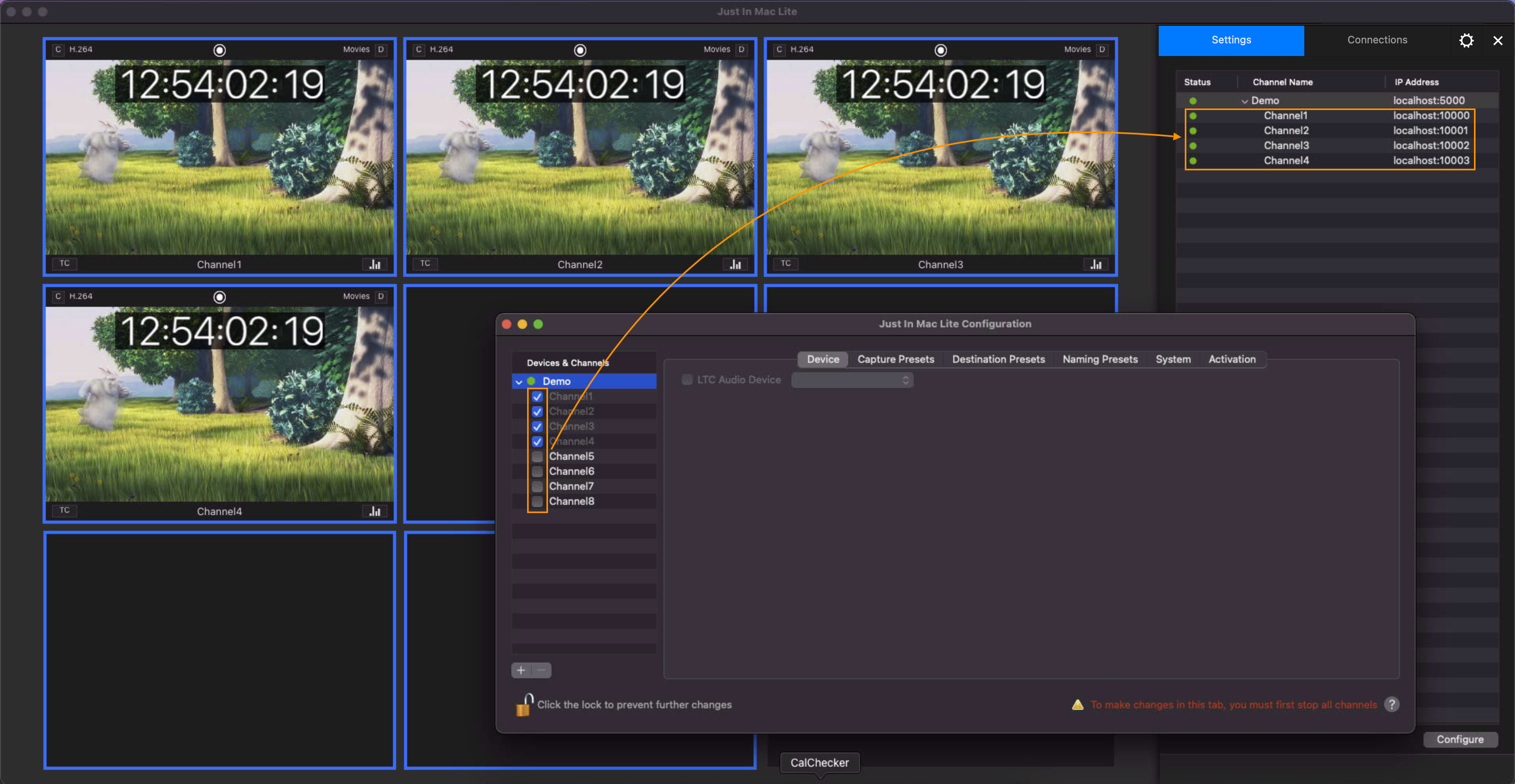
Task: Toggle the LTC Audio Device checkbox
Action: (686, 380)
